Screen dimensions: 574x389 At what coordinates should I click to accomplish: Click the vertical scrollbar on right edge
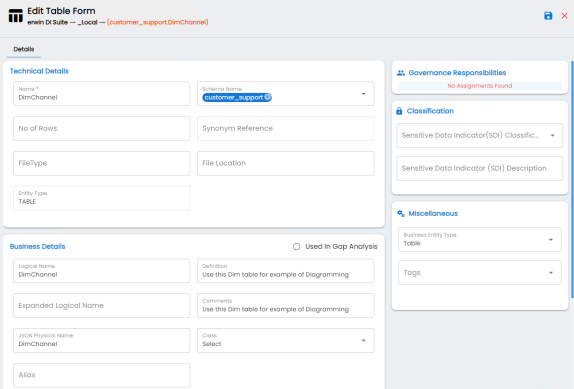pos(572,179)
